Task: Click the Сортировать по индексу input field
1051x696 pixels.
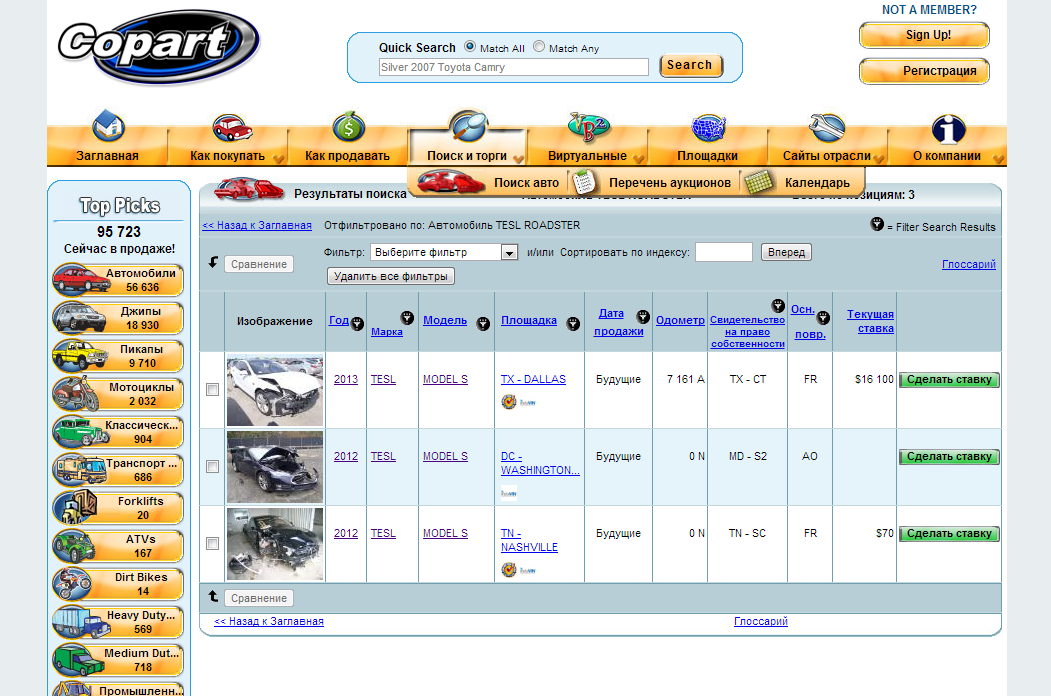Action: [724, 252]
